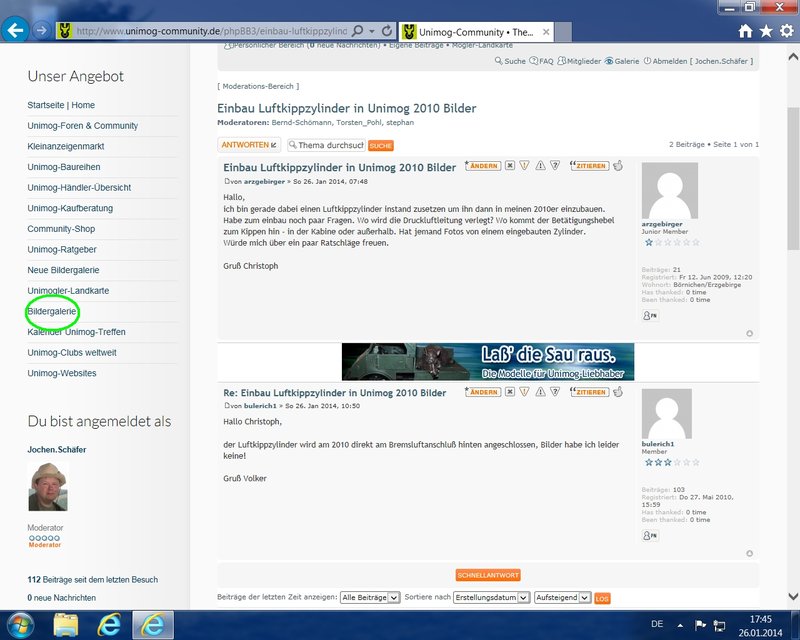Open the 'Alle Beiträge' dropdown
The width and height of the screenshot is (800, 640).
pyautogui.click(x=370, y=598)
